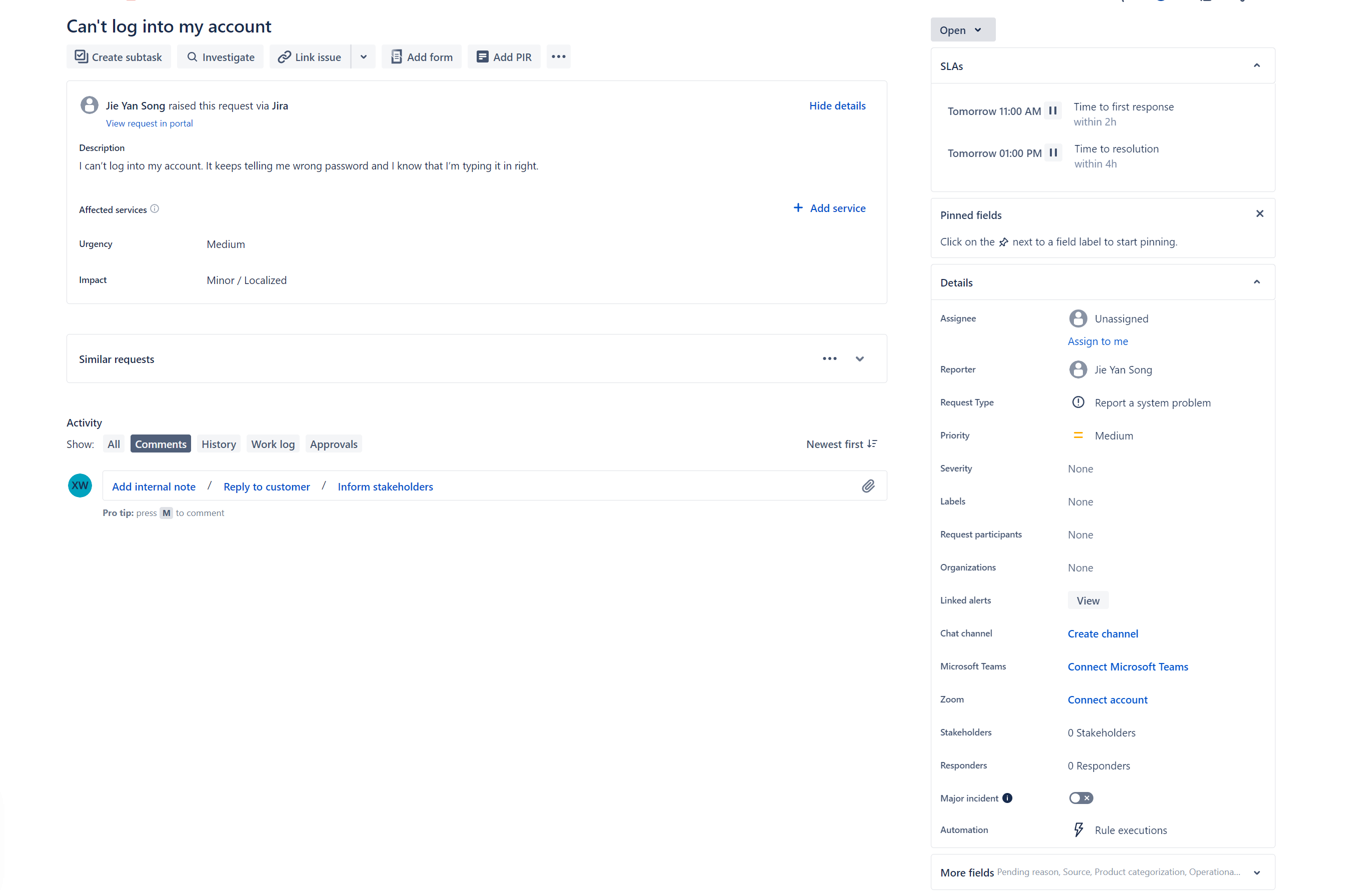This screenshot has width=1365, height=896.
Task: Click Create channel link
Action: (x=1103, y=633)
